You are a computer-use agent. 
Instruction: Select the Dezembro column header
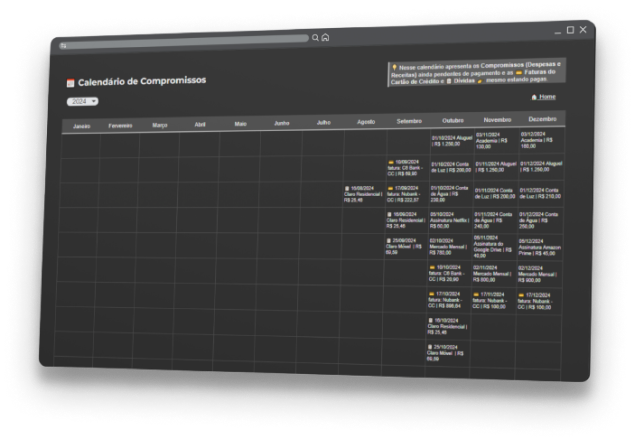coord(542,119)
